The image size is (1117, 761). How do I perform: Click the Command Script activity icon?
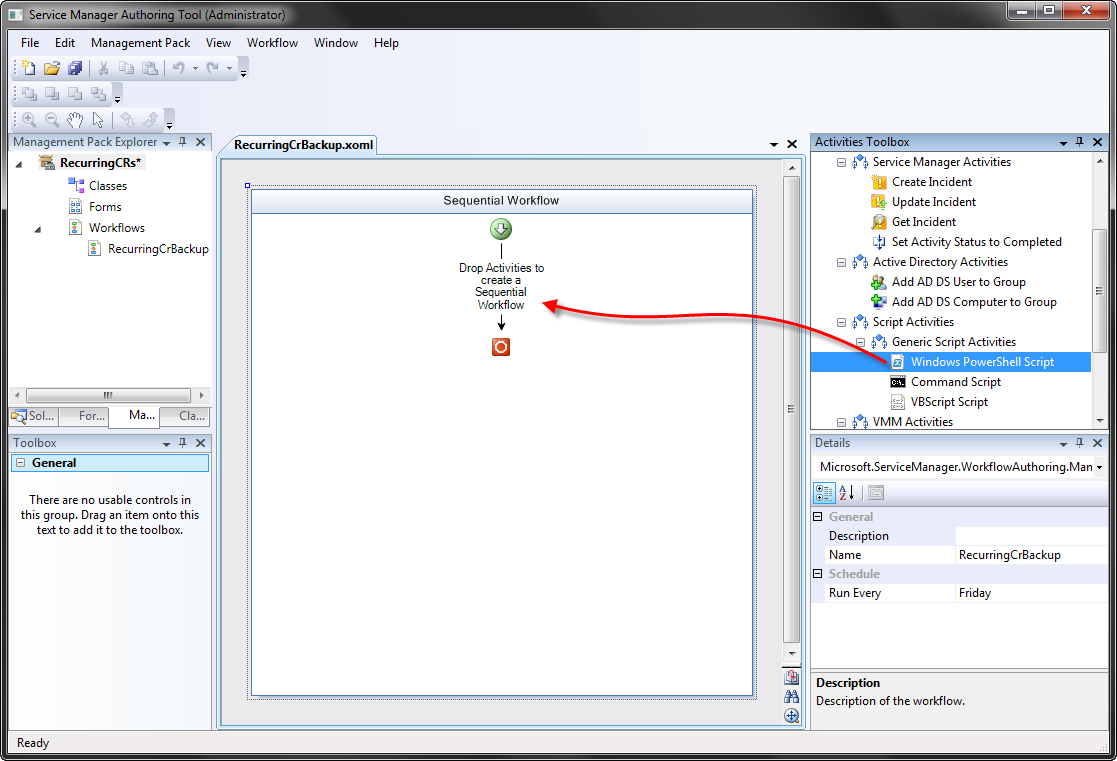(898, 382)
